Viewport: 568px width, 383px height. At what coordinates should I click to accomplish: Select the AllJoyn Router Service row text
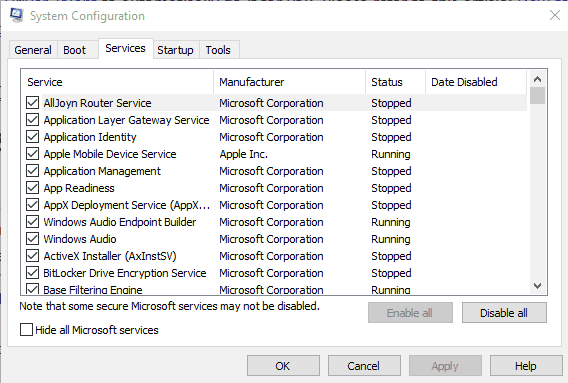coord(97,103)
